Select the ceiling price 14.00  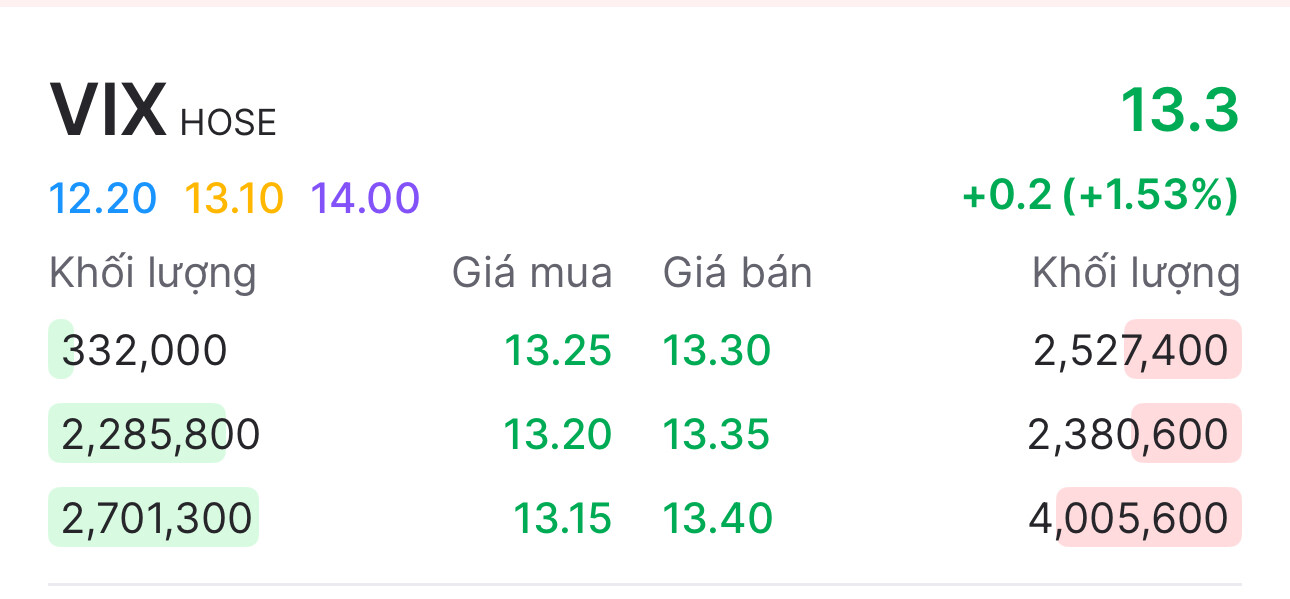tap(365, 198)
